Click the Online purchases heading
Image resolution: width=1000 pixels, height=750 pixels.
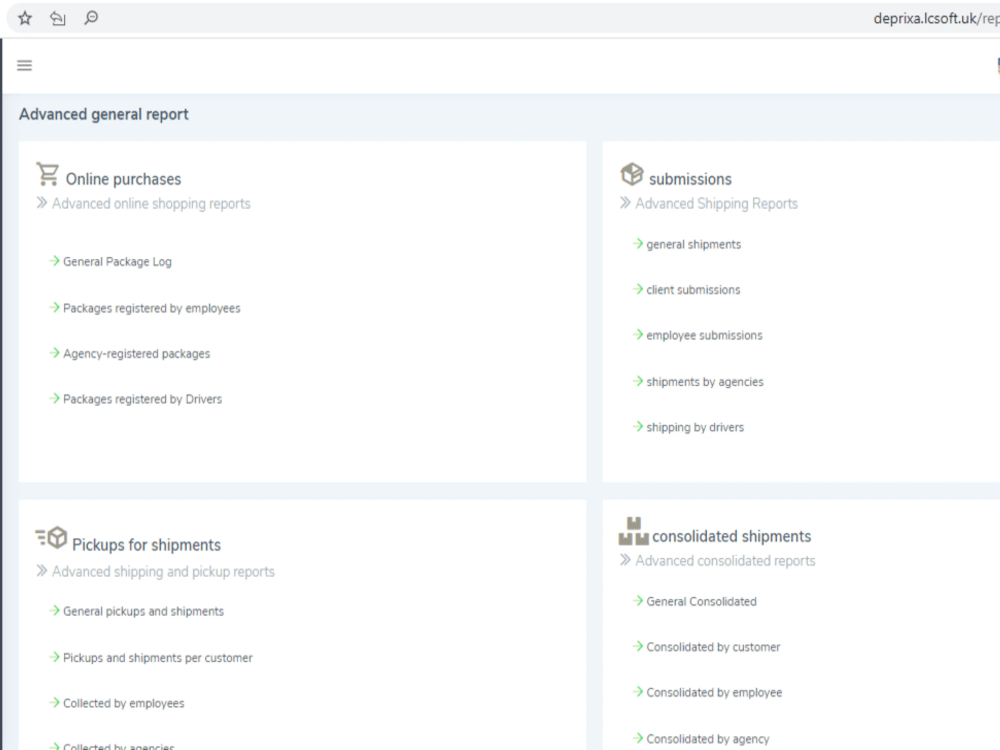click(x=123, y=179)
